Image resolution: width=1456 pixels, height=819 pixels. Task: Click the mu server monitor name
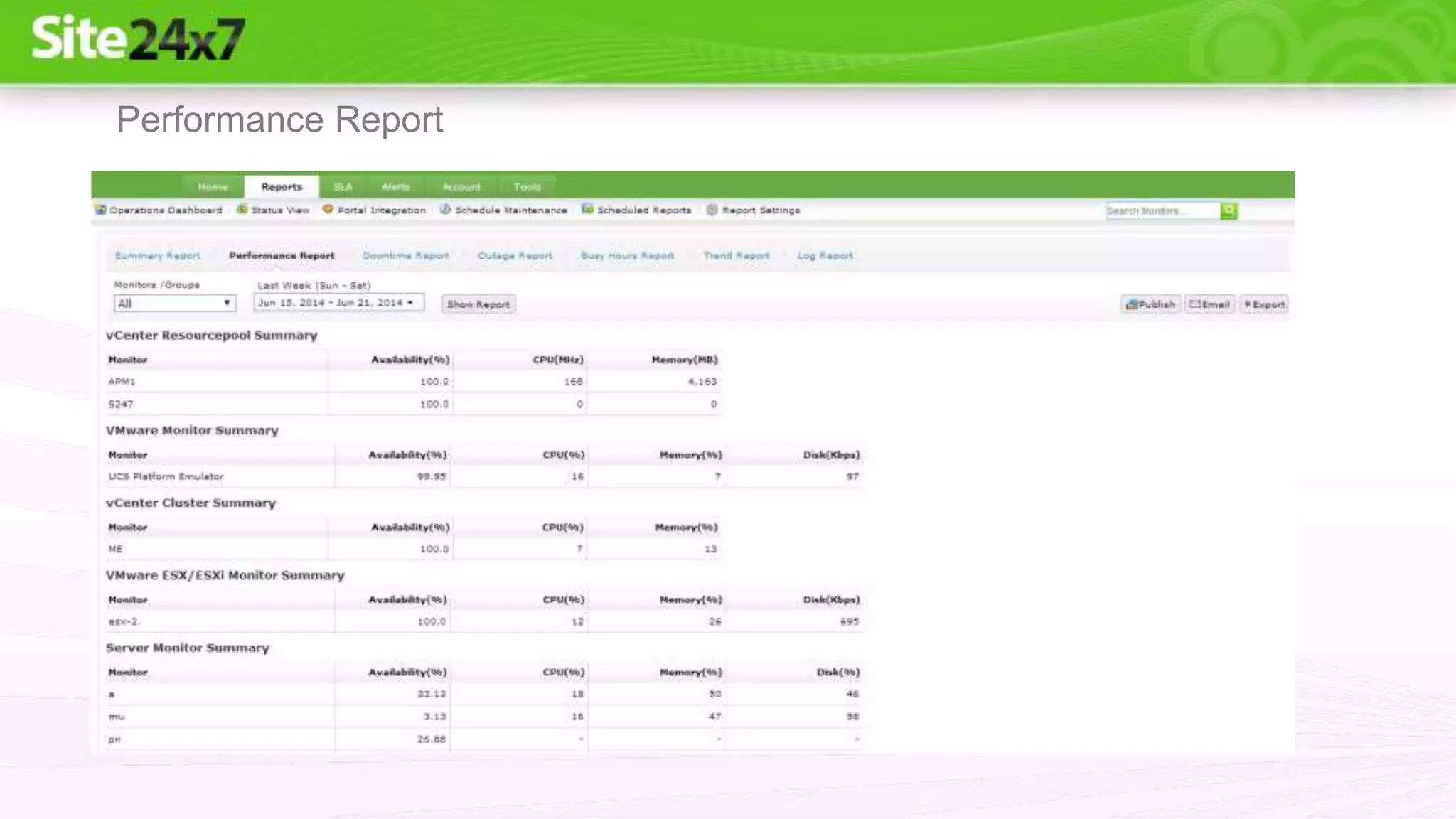[x=117, y=717]
